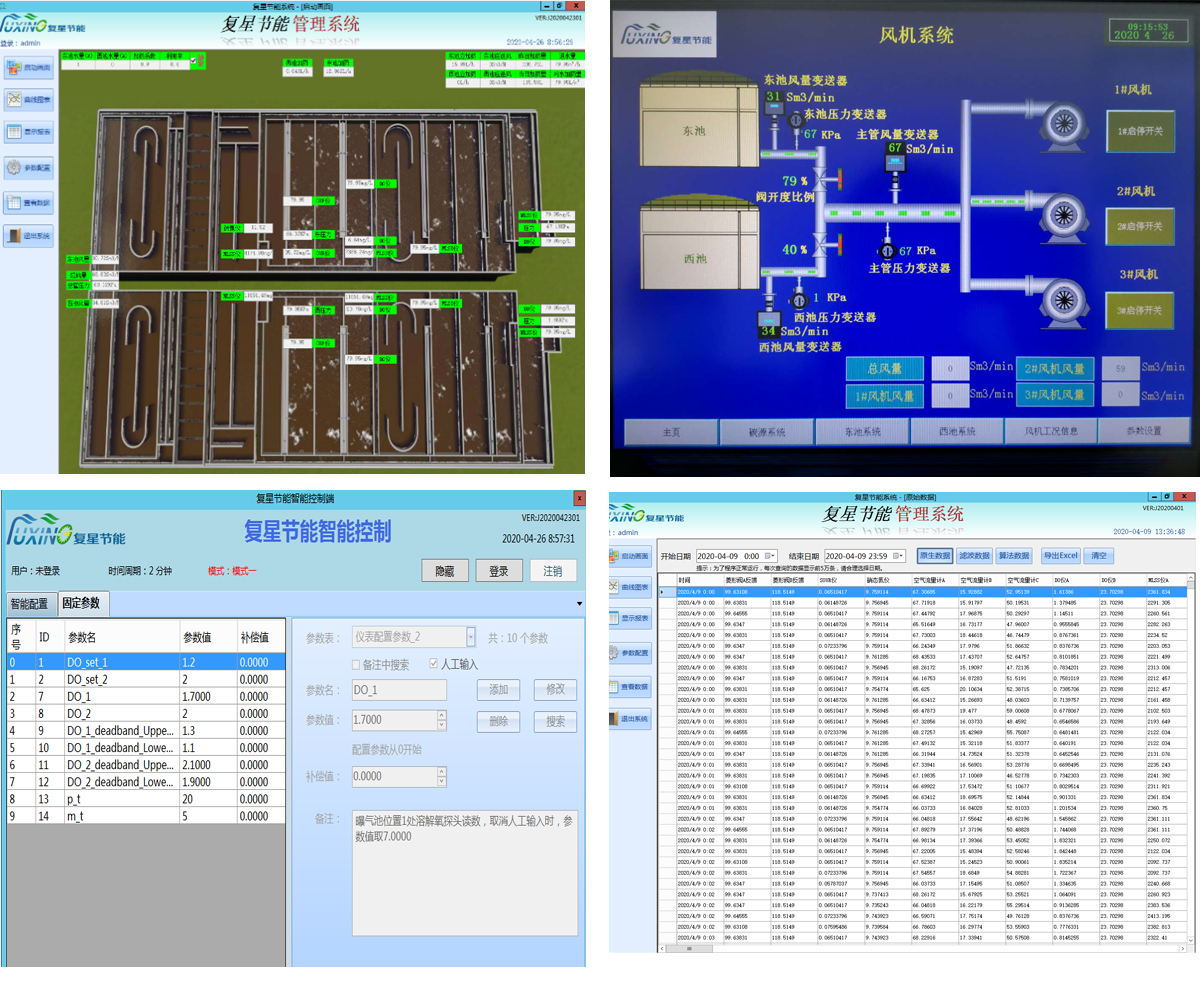Image resolution: width=1200 pixels, height=1000 pixels.
Task: Toggle the 2#启停开关 fan switch
Action: pyautogui.click(x=1141, y=226)
